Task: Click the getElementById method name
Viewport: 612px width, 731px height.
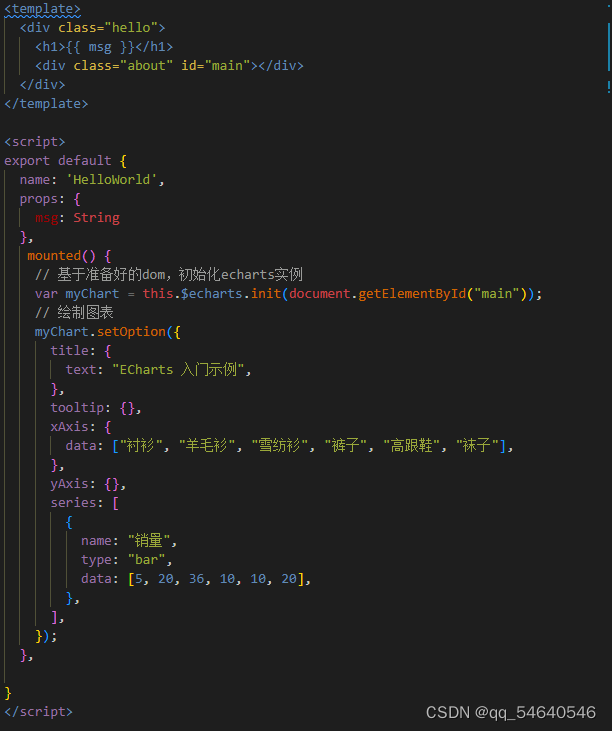Action: click(x=412, y=294)
